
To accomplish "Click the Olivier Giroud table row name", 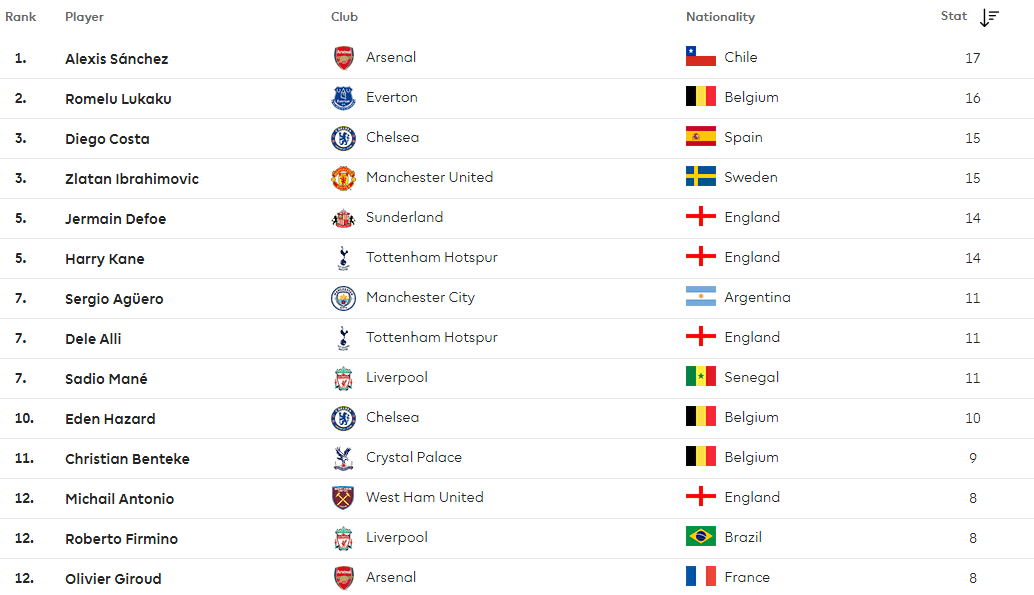I will tap(113, 579).
